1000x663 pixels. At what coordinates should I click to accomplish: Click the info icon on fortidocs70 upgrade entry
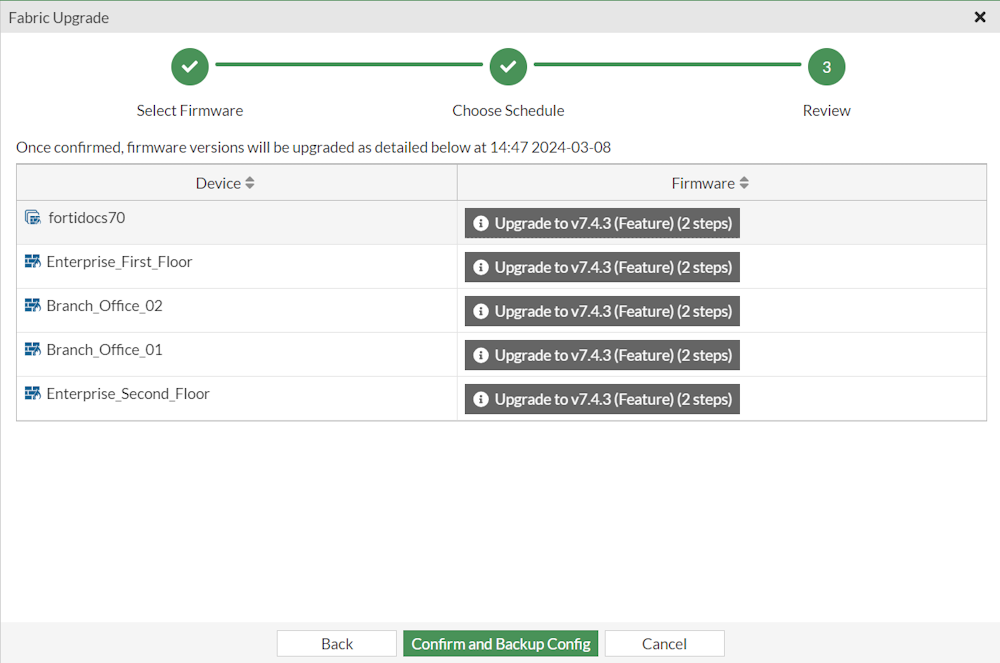pyautogui.click(x=481, y=223)
